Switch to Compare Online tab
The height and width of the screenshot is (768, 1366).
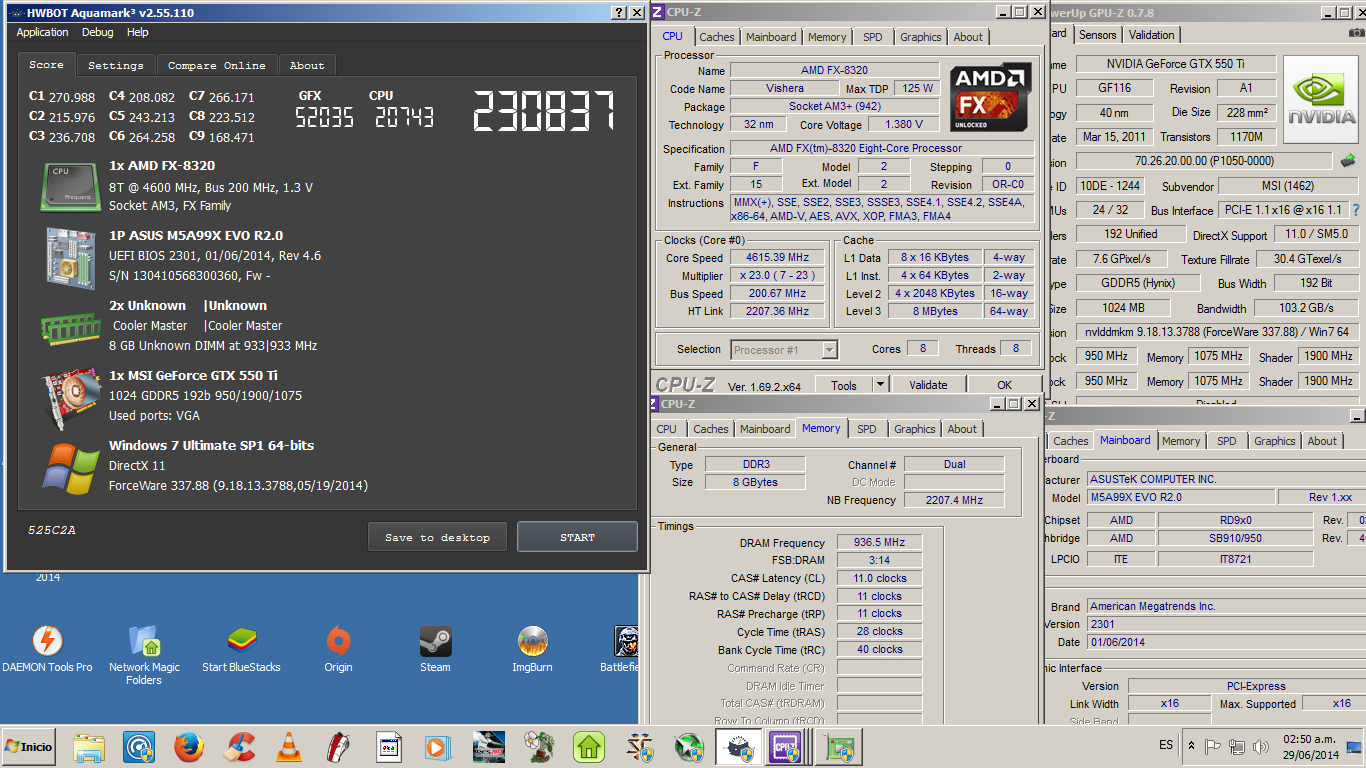[217, 65]
